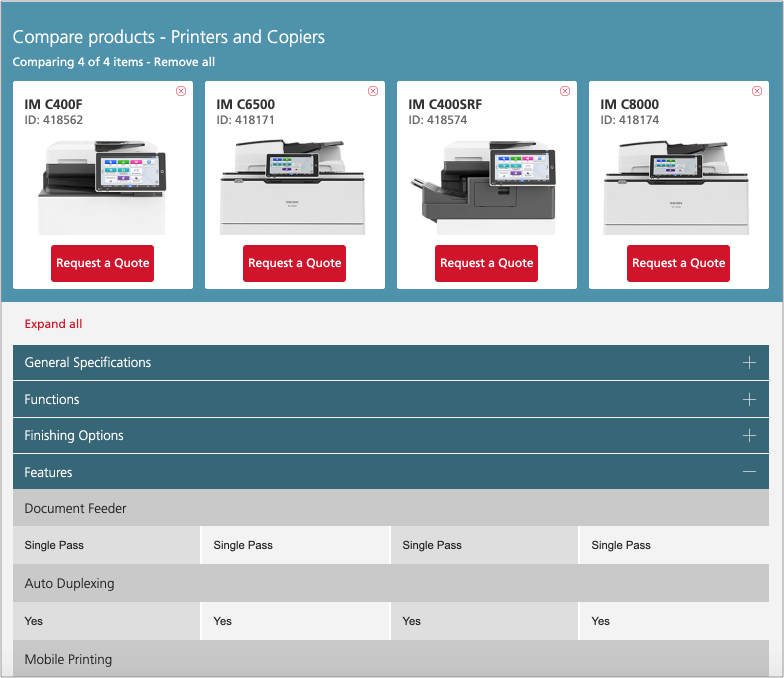Request a Quote for IM C400SRF

(486, 263)
